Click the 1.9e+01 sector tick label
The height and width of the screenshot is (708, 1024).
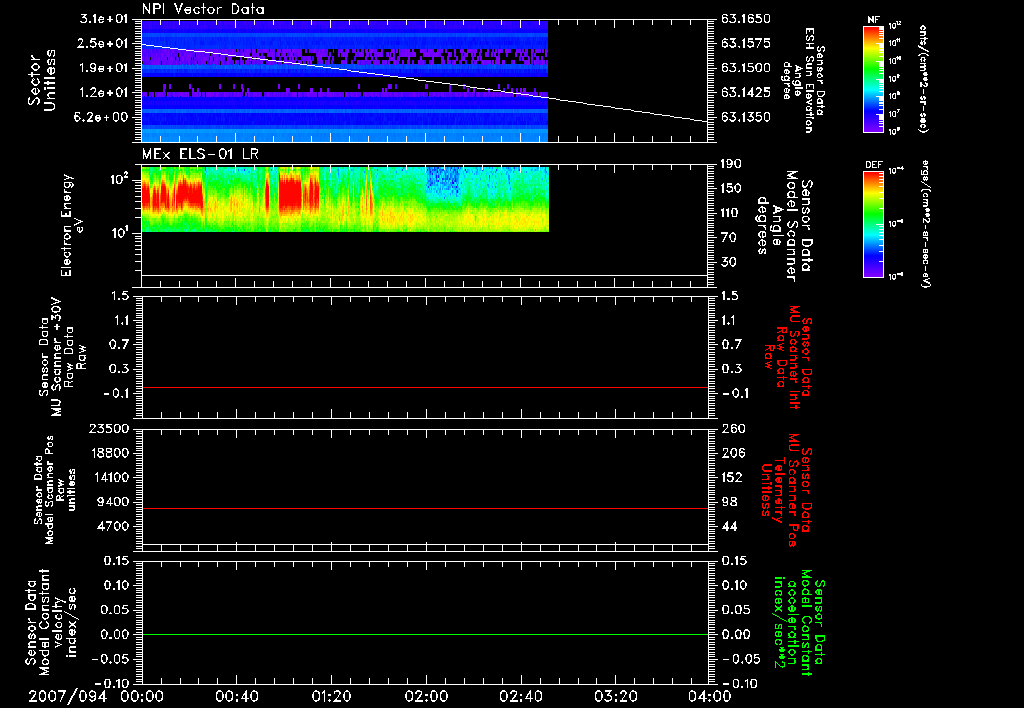point(104,68)
